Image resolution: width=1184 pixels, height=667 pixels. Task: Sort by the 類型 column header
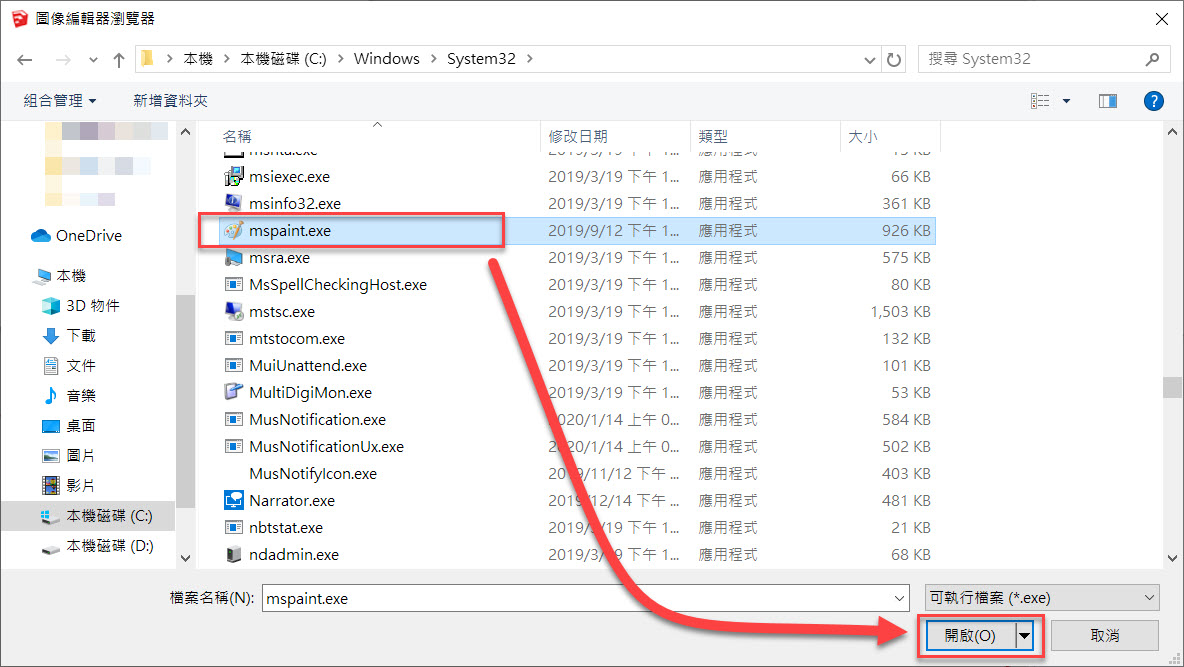pyautogui.click(x=713, y=136)
